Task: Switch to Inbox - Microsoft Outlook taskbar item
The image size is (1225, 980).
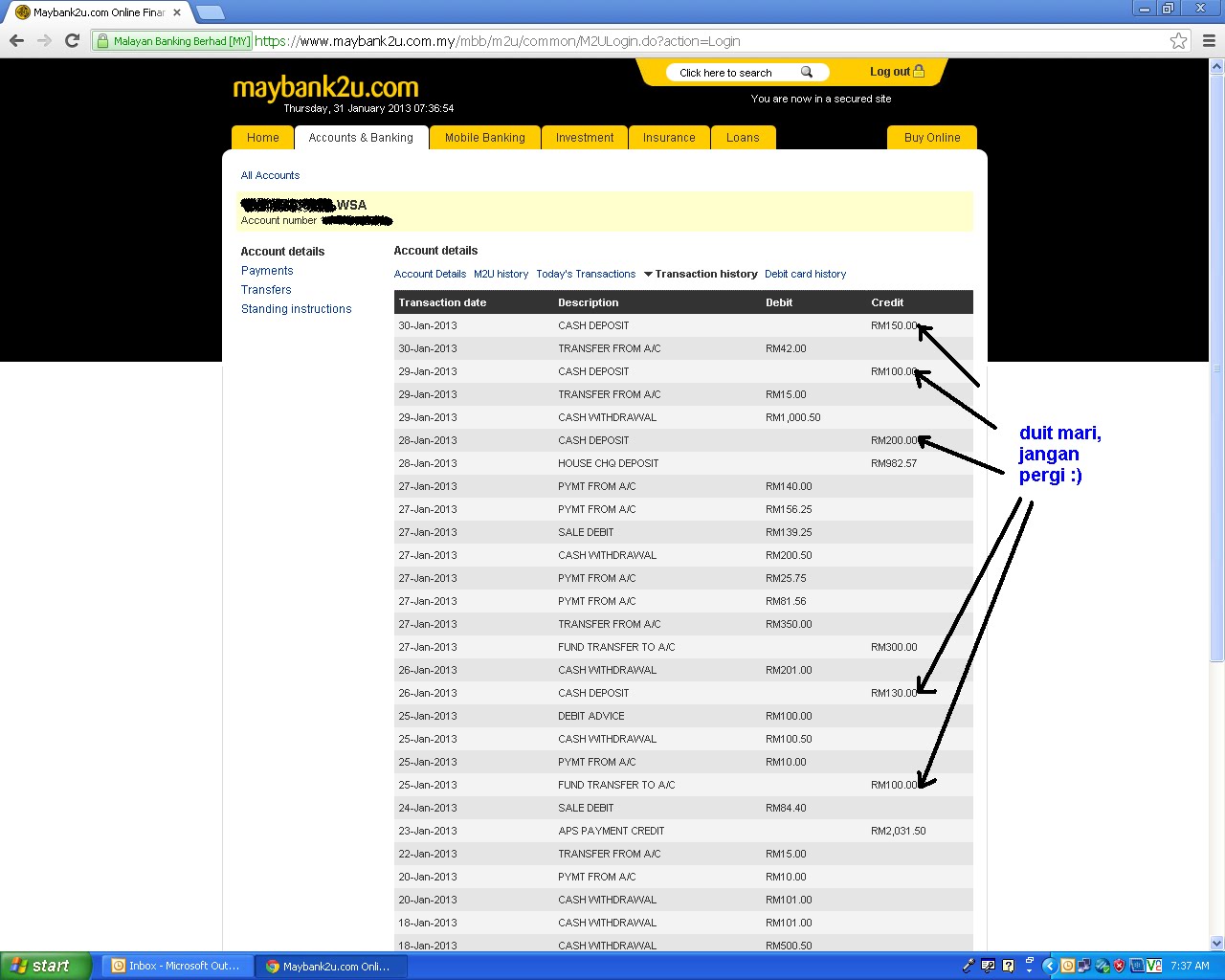Action: click(x=176, y=966)
